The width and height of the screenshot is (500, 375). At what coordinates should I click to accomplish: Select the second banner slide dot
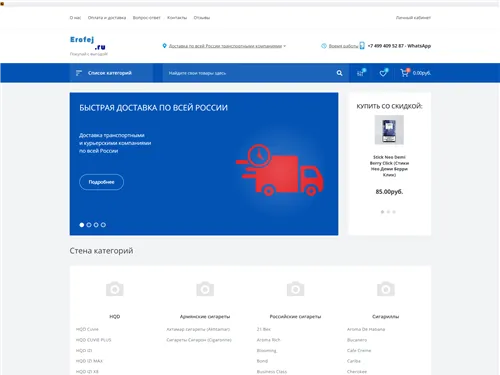(x=89, y=225)
